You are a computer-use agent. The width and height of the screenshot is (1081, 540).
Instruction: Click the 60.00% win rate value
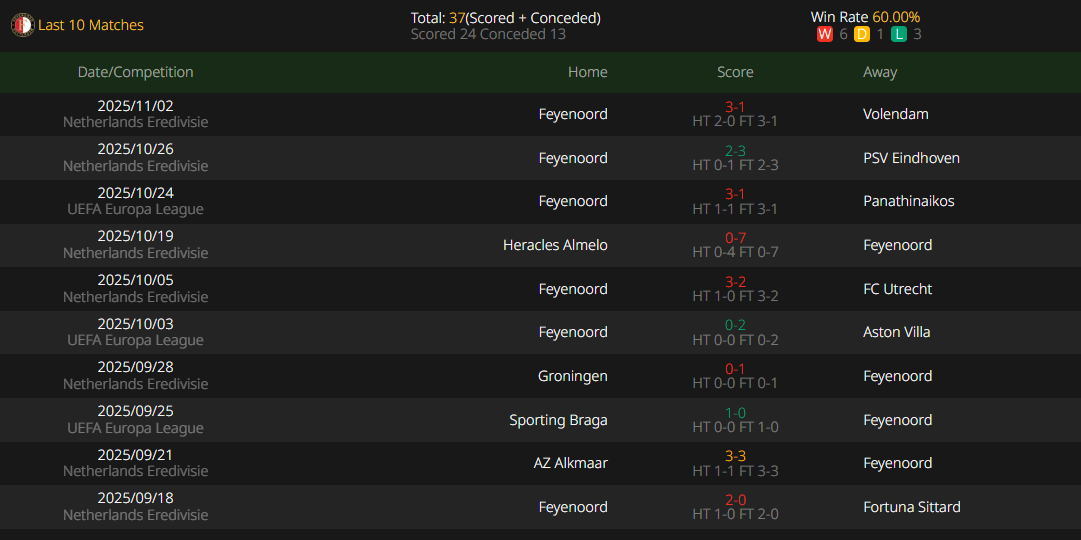click(x=896, y=17)
